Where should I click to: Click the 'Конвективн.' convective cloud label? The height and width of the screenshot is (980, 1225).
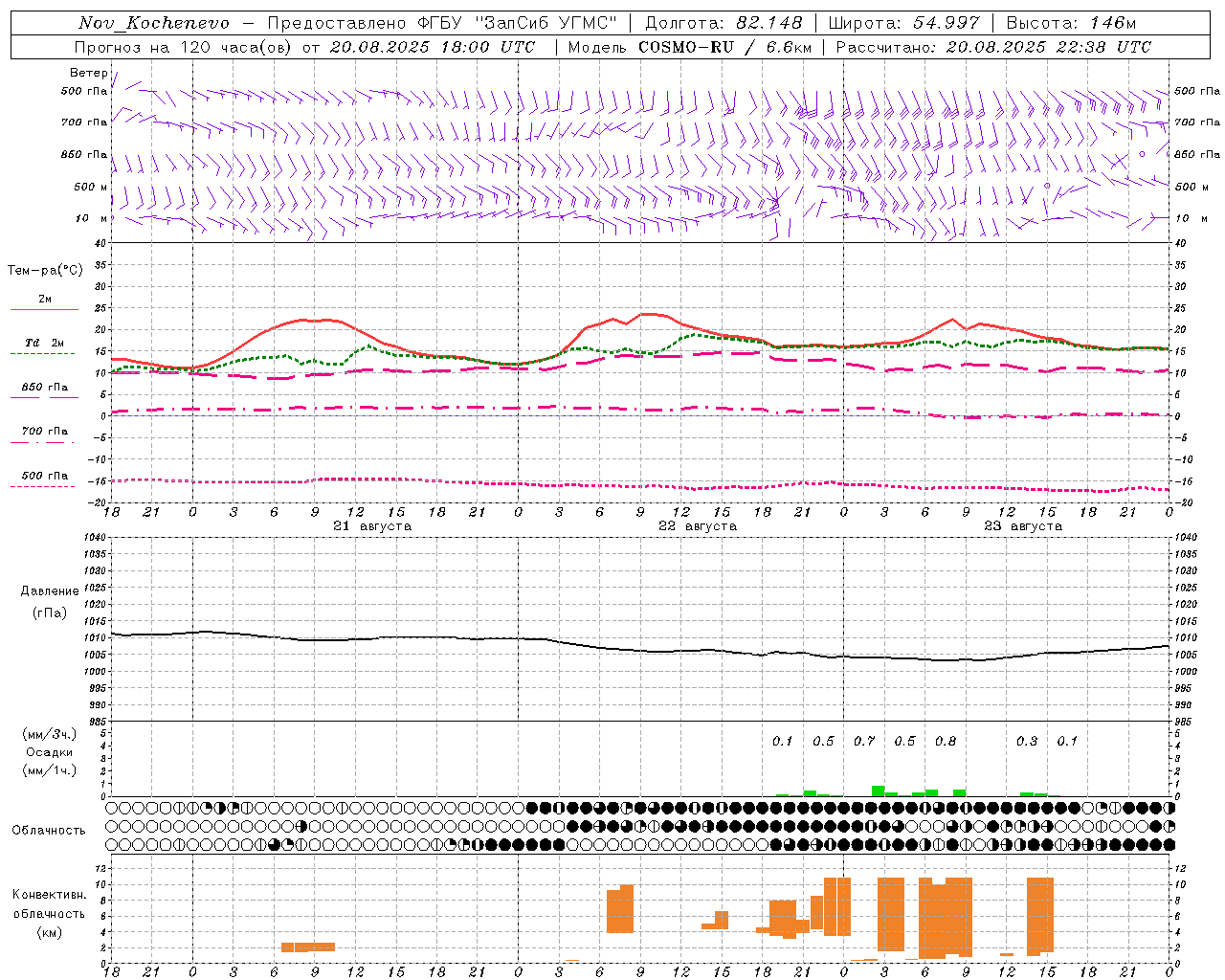pos(50,895)
